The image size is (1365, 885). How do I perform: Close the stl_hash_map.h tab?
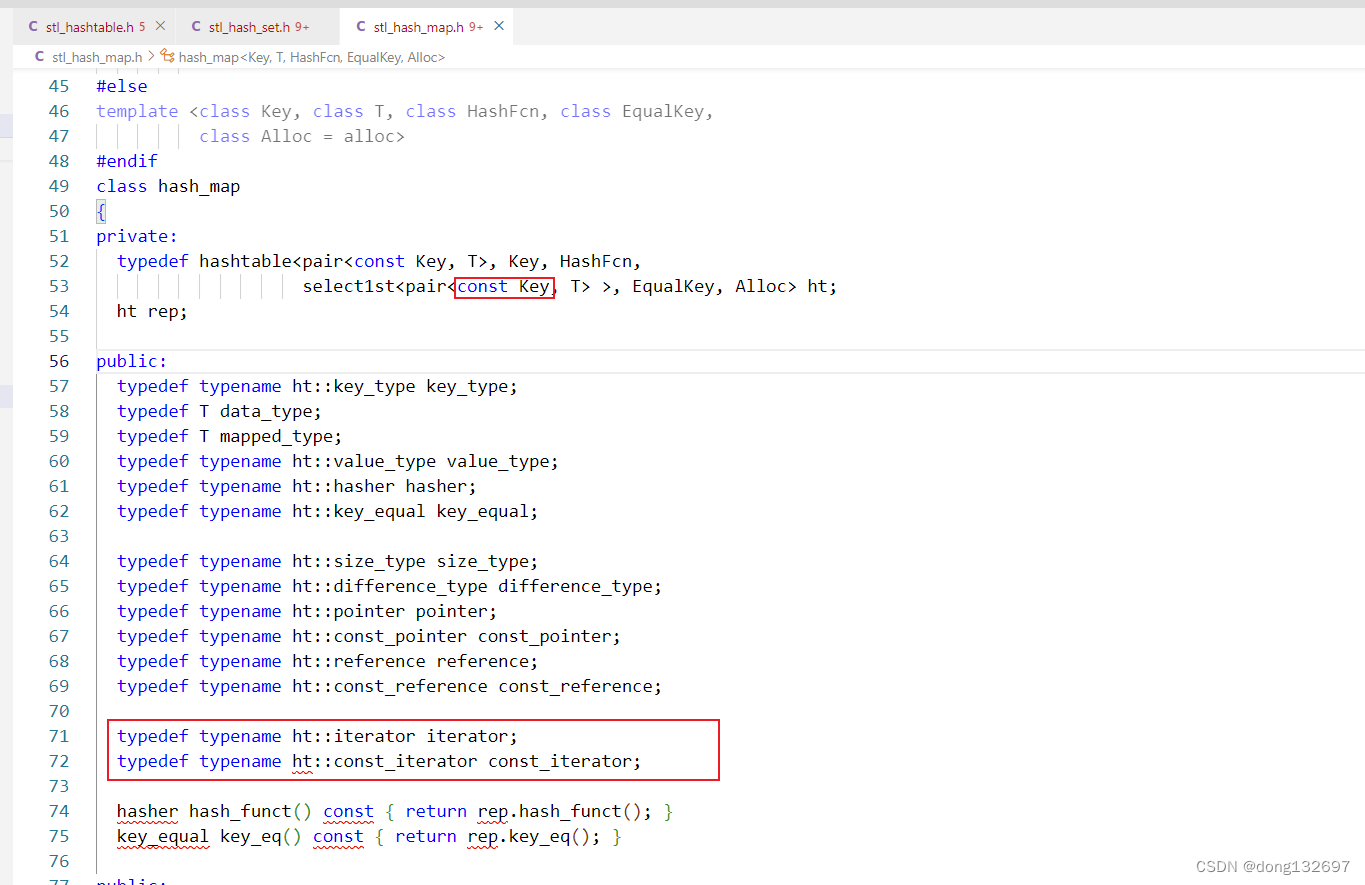pos(499,27)
